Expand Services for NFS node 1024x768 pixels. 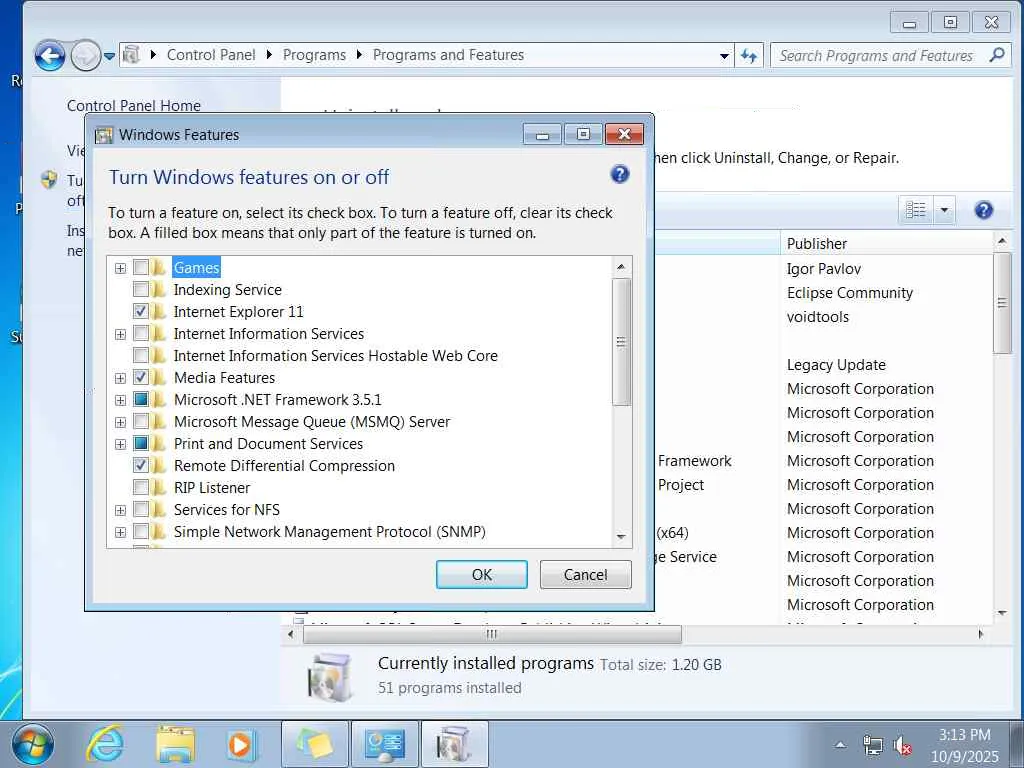[x=120, y=510]
